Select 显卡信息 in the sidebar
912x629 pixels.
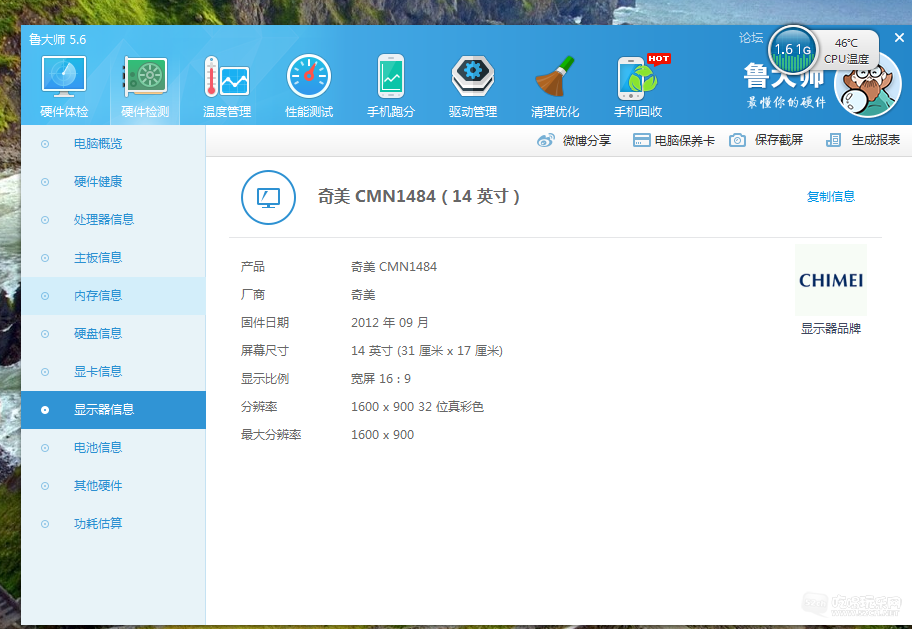pos(113,371)
